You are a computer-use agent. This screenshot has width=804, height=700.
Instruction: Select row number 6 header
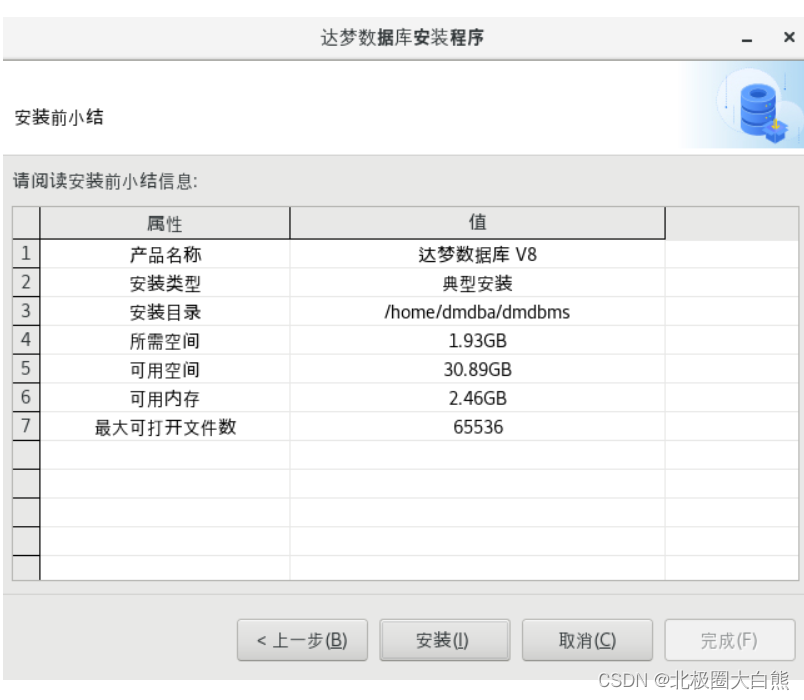pyautogui.click(x=26, y=397)
